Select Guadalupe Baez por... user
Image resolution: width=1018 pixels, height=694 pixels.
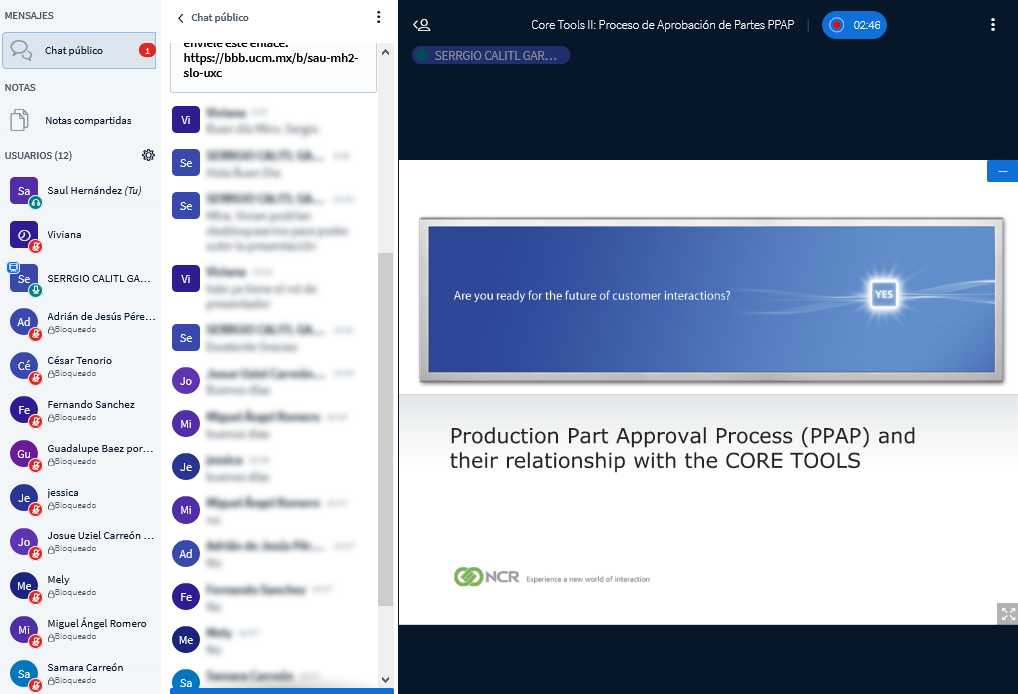click(81, 454)
